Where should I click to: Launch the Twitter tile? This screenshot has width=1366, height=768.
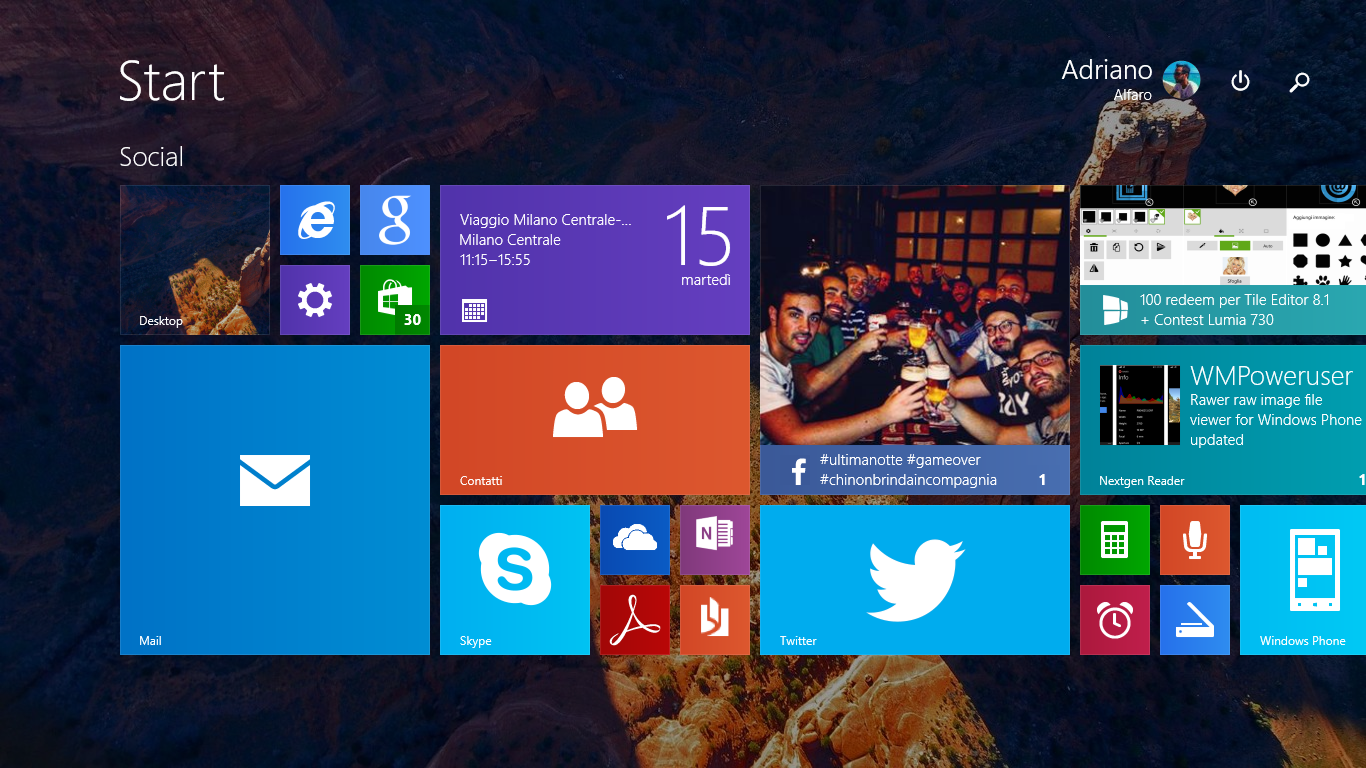(x=915, y=580)
